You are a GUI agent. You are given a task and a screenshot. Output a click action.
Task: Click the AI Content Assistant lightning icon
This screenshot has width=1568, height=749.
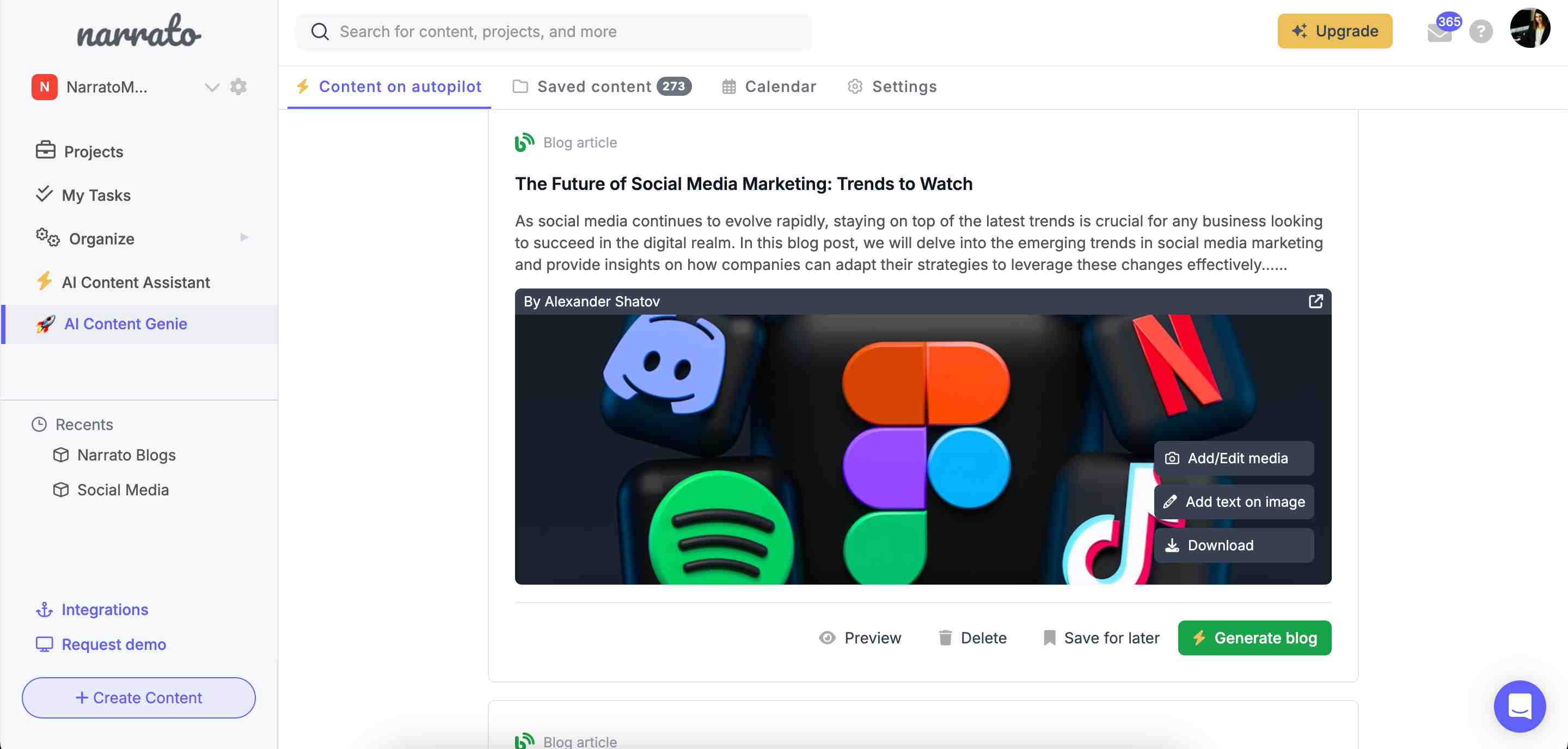point(43,282)
